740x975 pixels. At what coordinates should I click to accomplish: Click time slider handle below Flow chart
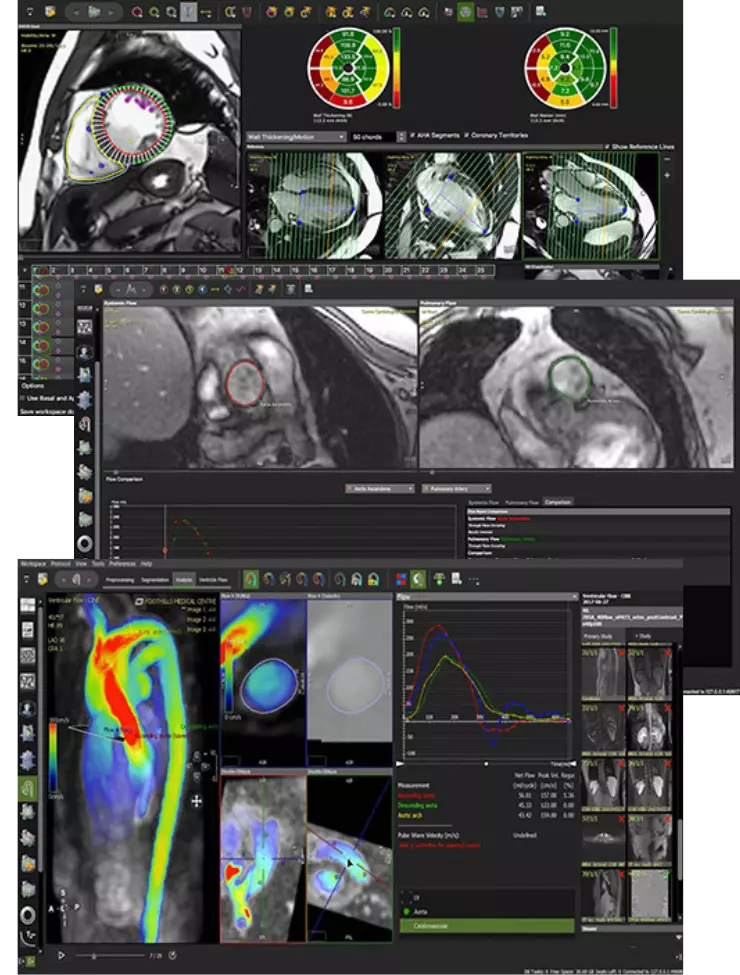pos(486,764)
